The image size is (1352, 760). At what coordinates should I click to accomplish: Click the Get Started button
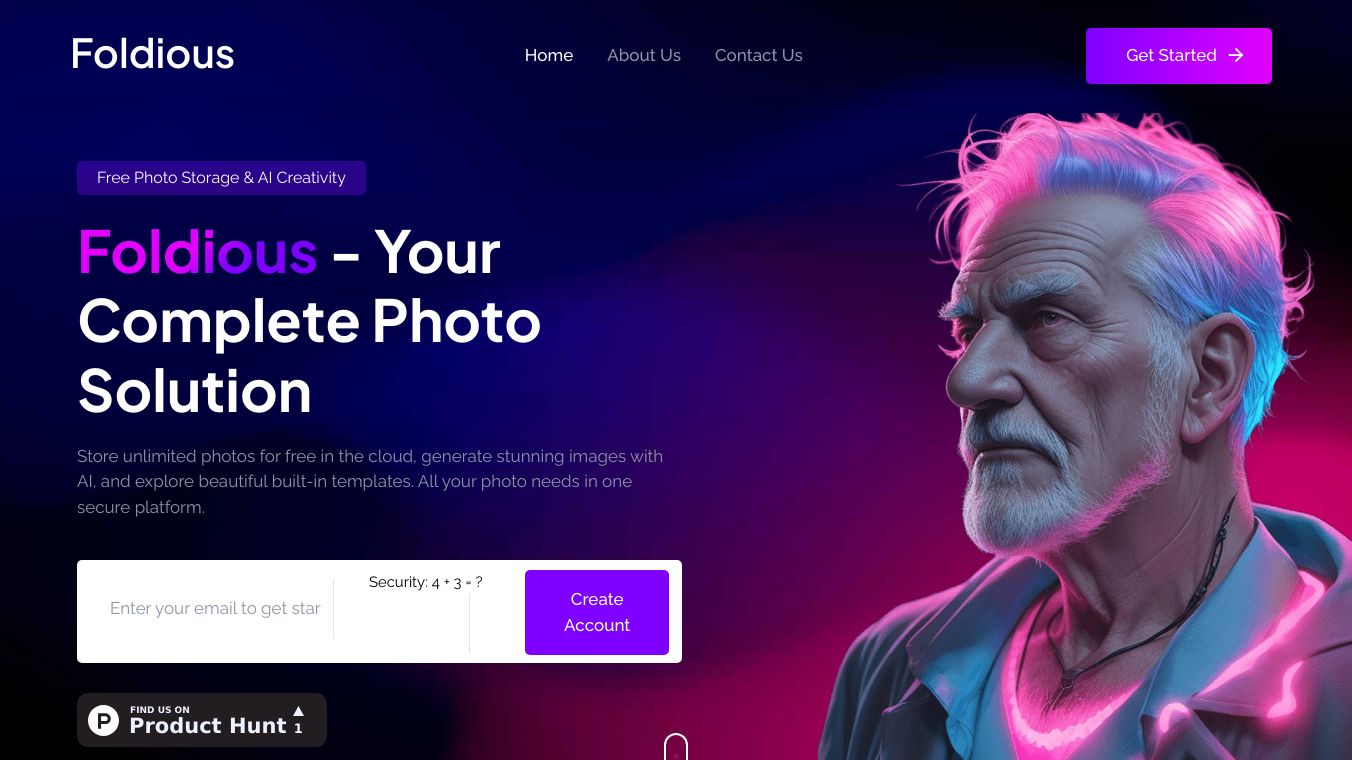[x=1179, y=56]
